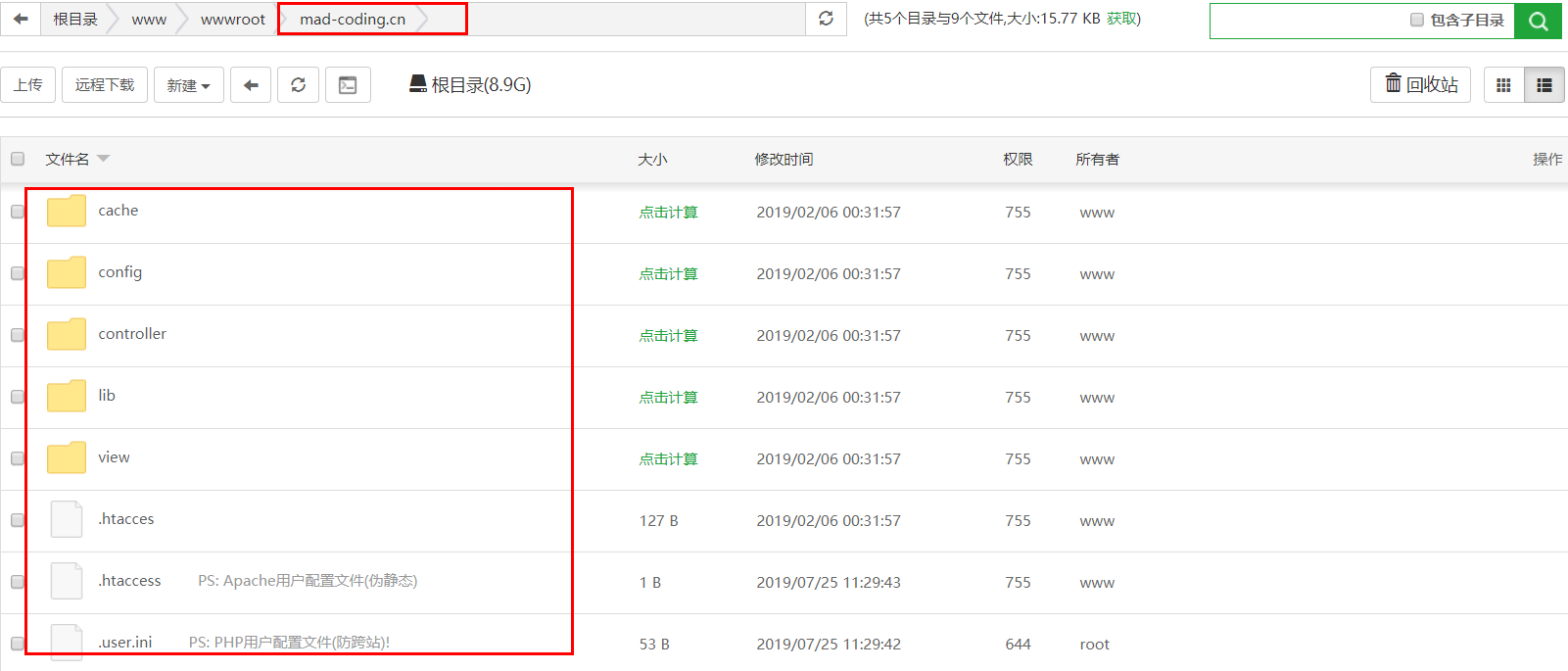
Task: Go back using path bar arrow
Action: click(x=21, y=19)
